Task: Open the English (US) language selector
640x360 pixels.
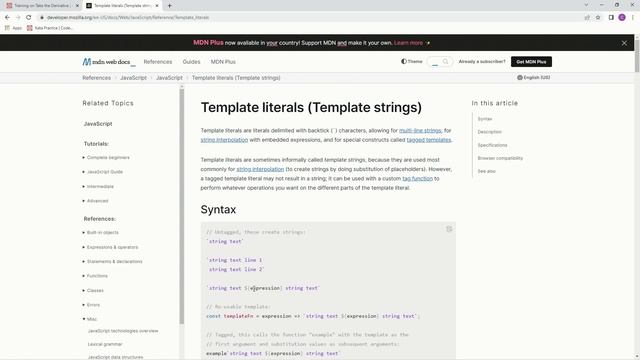Action: coord(533,78)
